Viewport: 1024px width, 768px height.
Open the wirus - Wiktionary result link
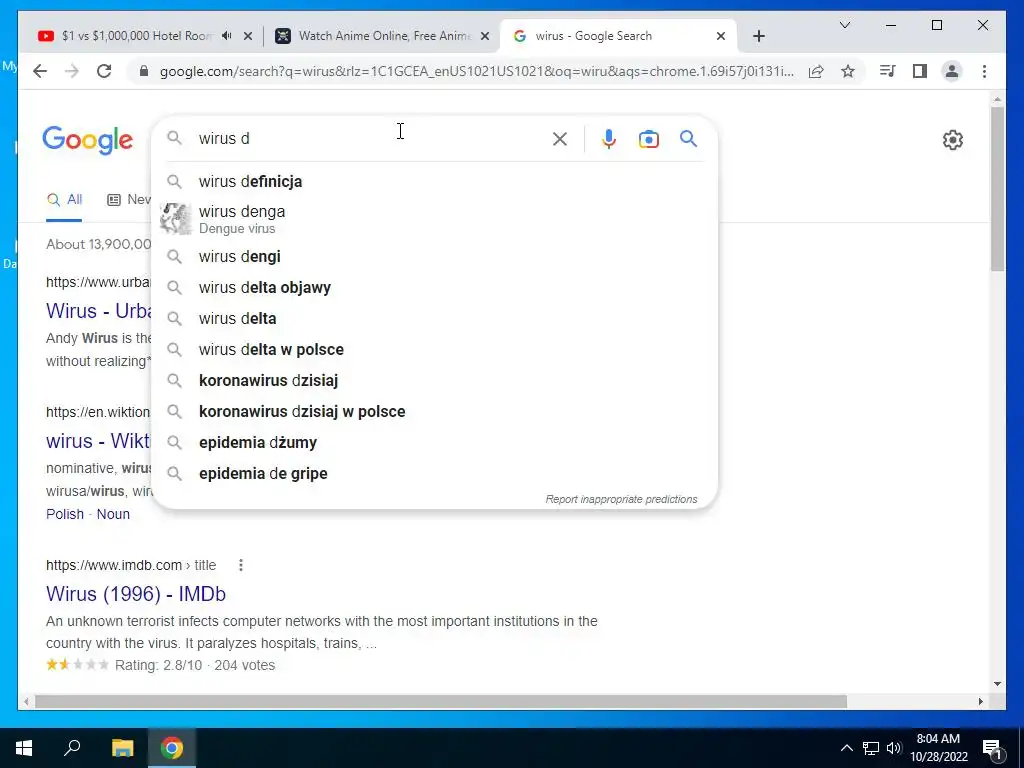(98, 441)
